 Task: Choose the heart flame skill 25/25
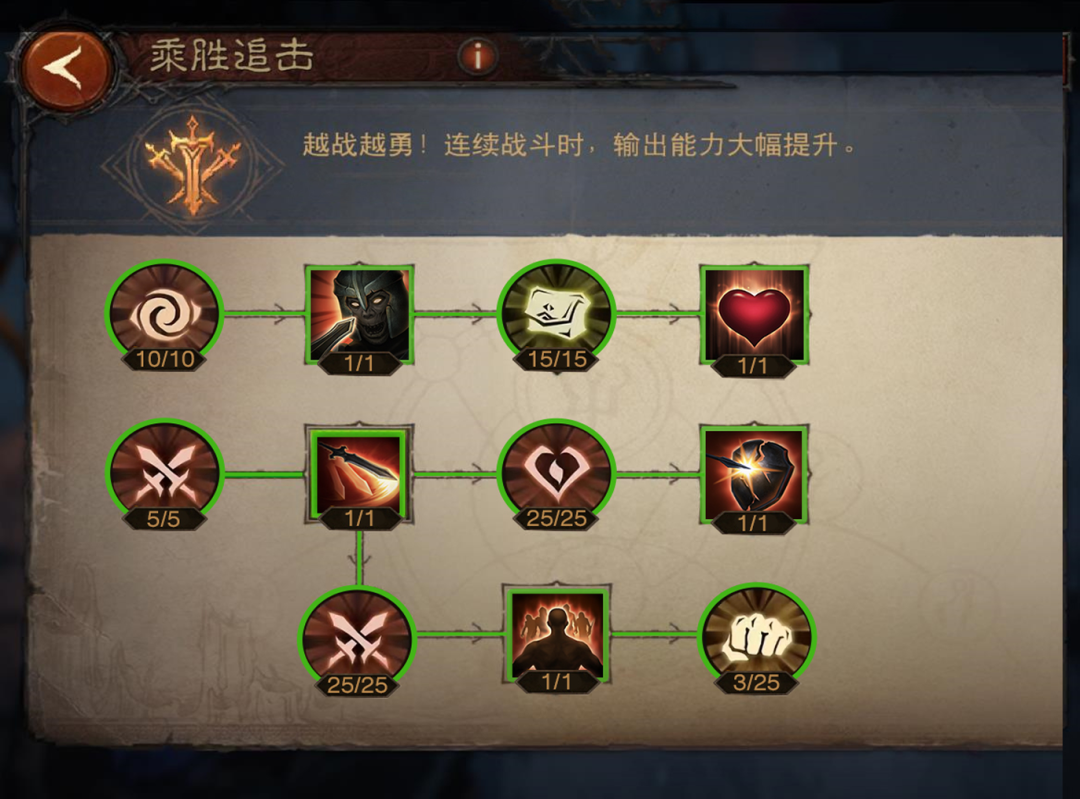557,475
